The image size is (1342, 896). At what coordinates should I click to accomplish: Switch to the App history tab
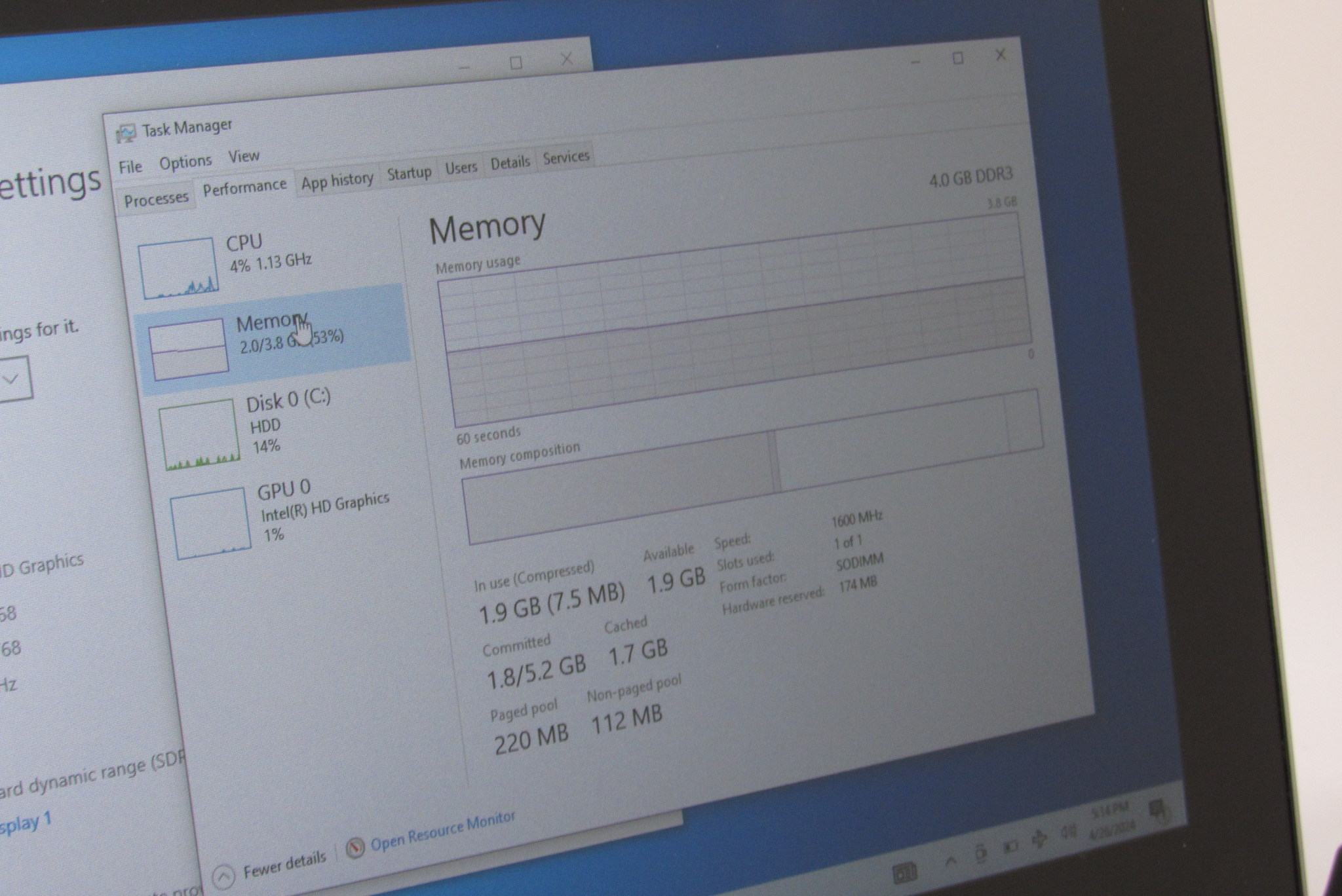click(337, 181)
